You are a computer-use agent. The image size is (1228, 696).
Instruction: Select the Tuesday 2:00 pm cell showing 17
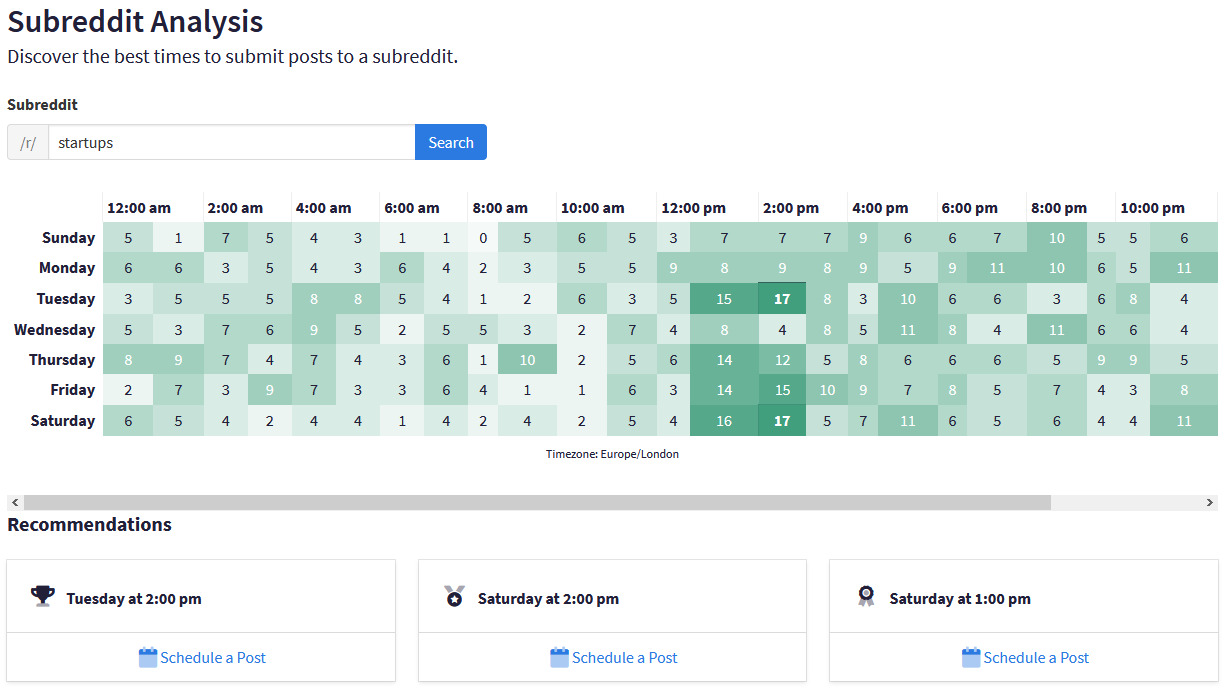(x=782, y=299)
